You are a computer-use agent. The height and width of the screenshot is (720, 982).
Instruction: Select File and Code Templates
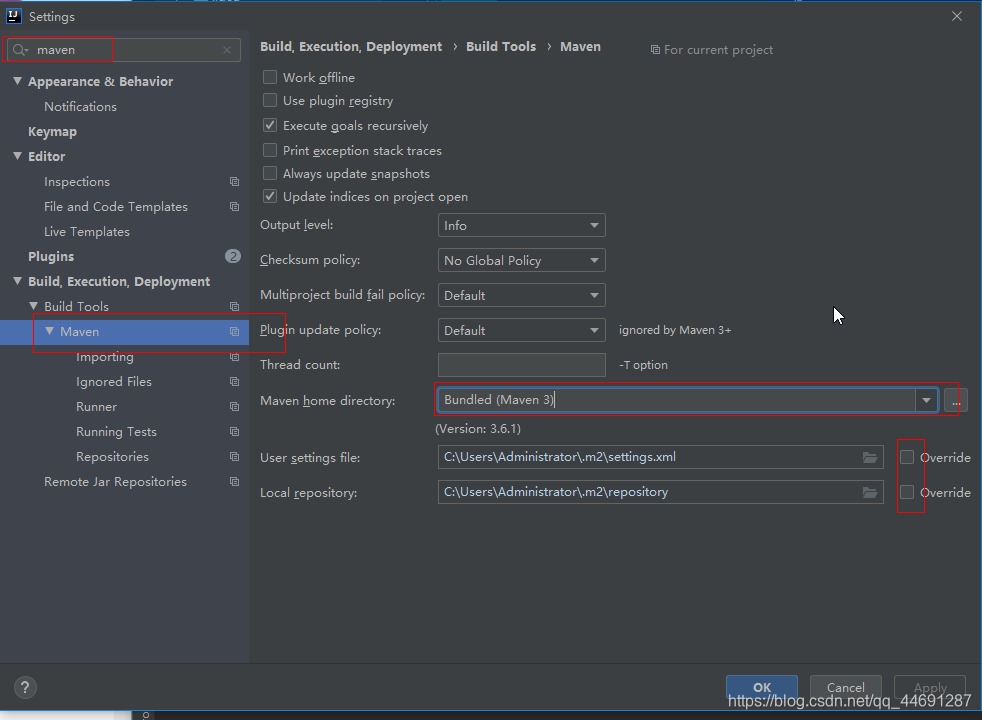coord(116,207)
